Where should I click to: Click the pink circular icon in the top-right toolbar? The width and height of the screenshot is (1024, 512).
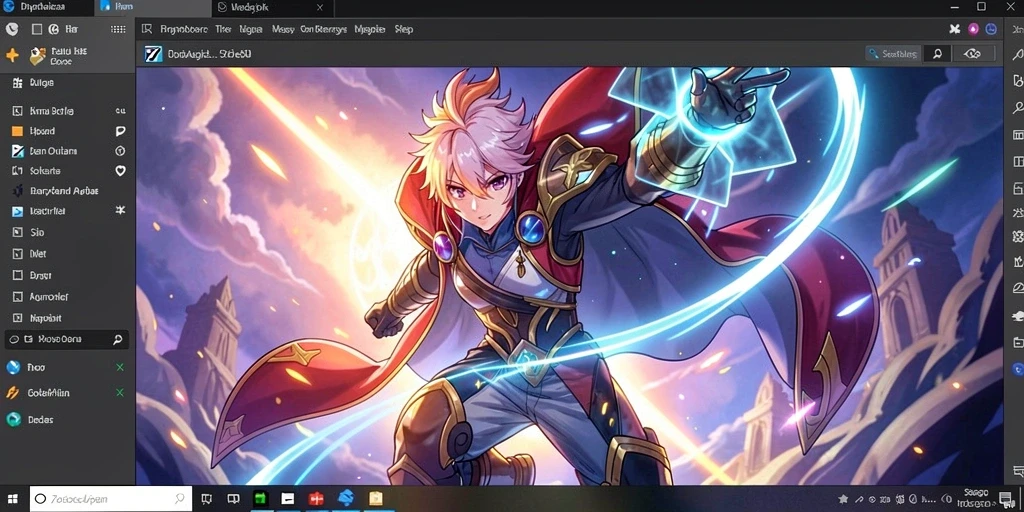(x=973, y=29)
